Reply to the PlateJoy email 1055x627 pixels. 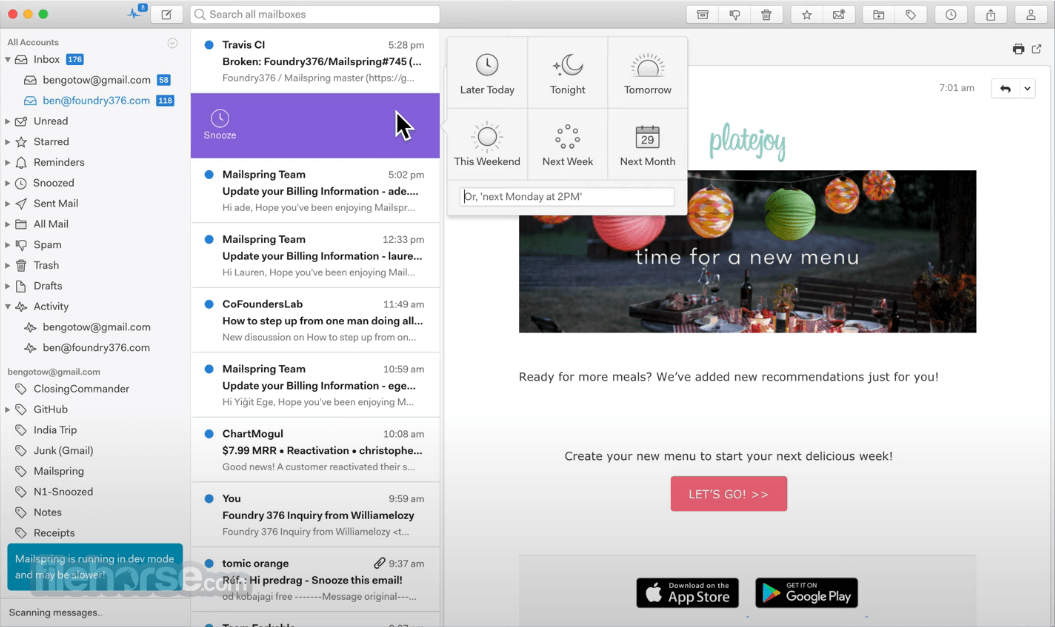1005,88
